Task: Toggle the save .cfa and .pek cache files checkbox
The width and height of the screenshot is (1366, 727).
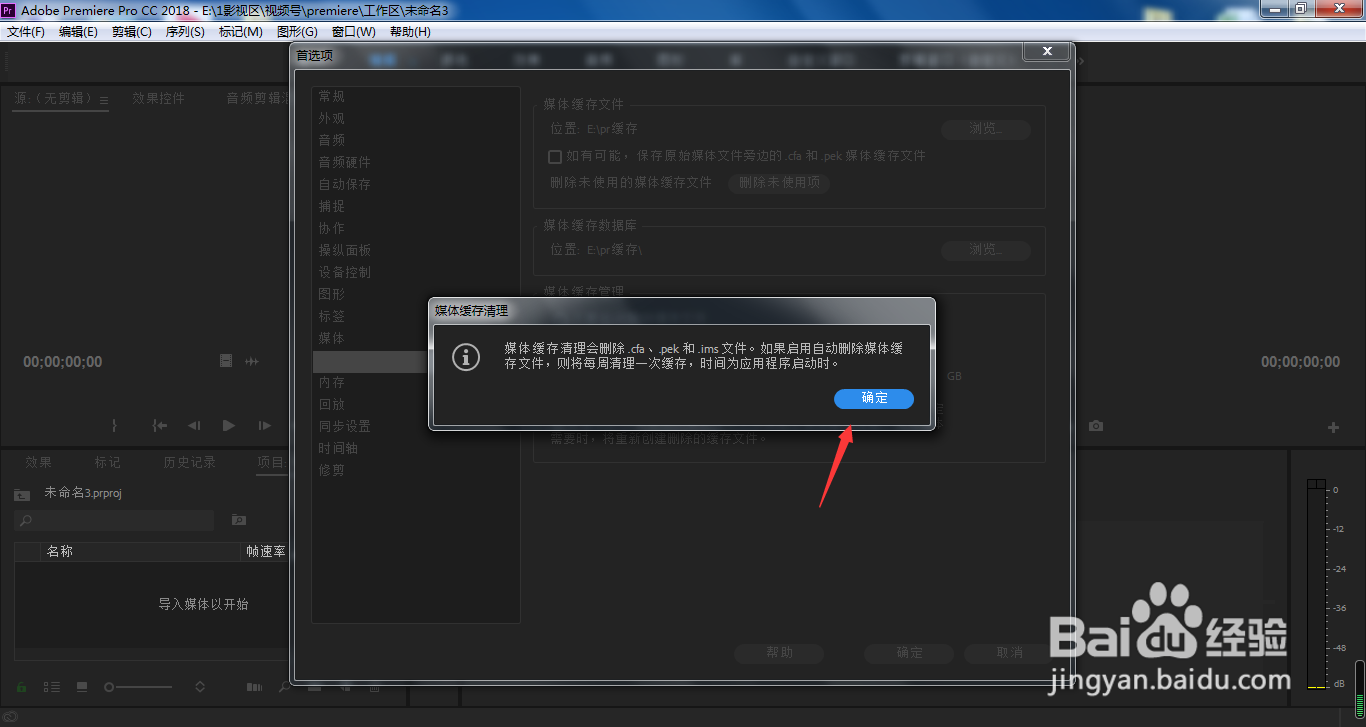Action: pyautogui.click(x=555, y=156)
